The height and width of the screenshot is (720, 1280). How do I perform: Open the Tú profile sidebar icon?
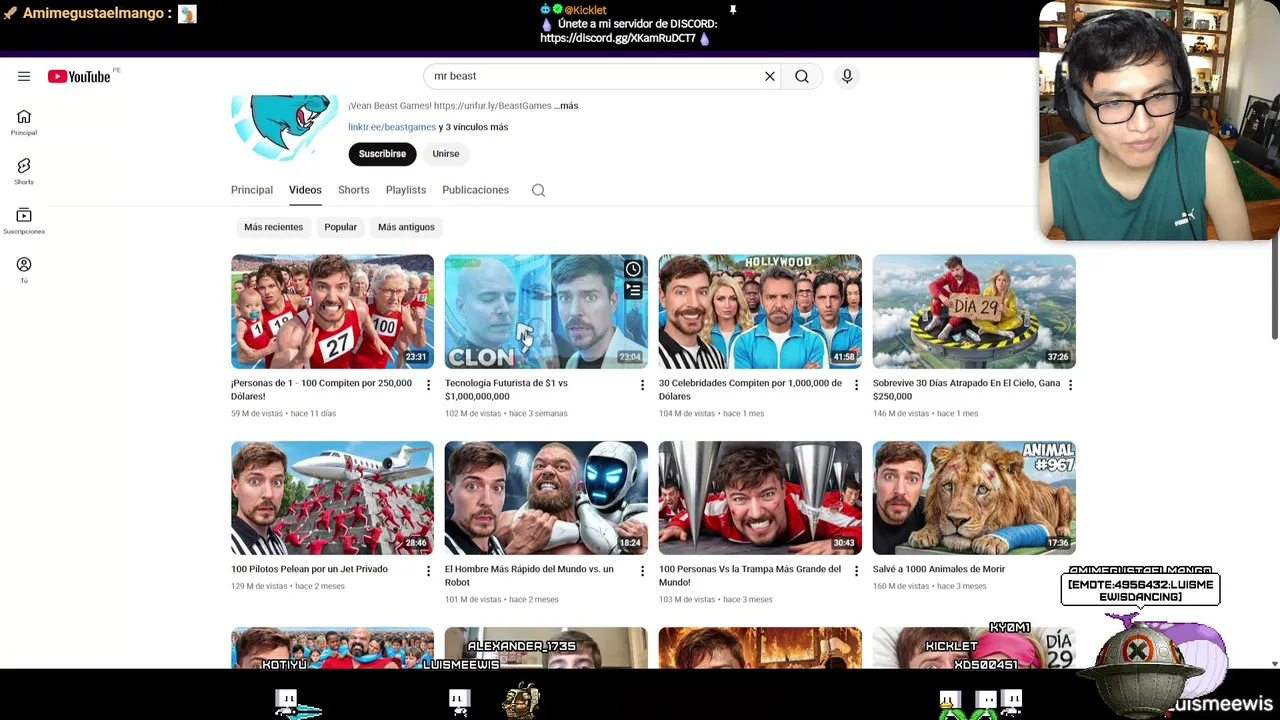click(24, 270)
